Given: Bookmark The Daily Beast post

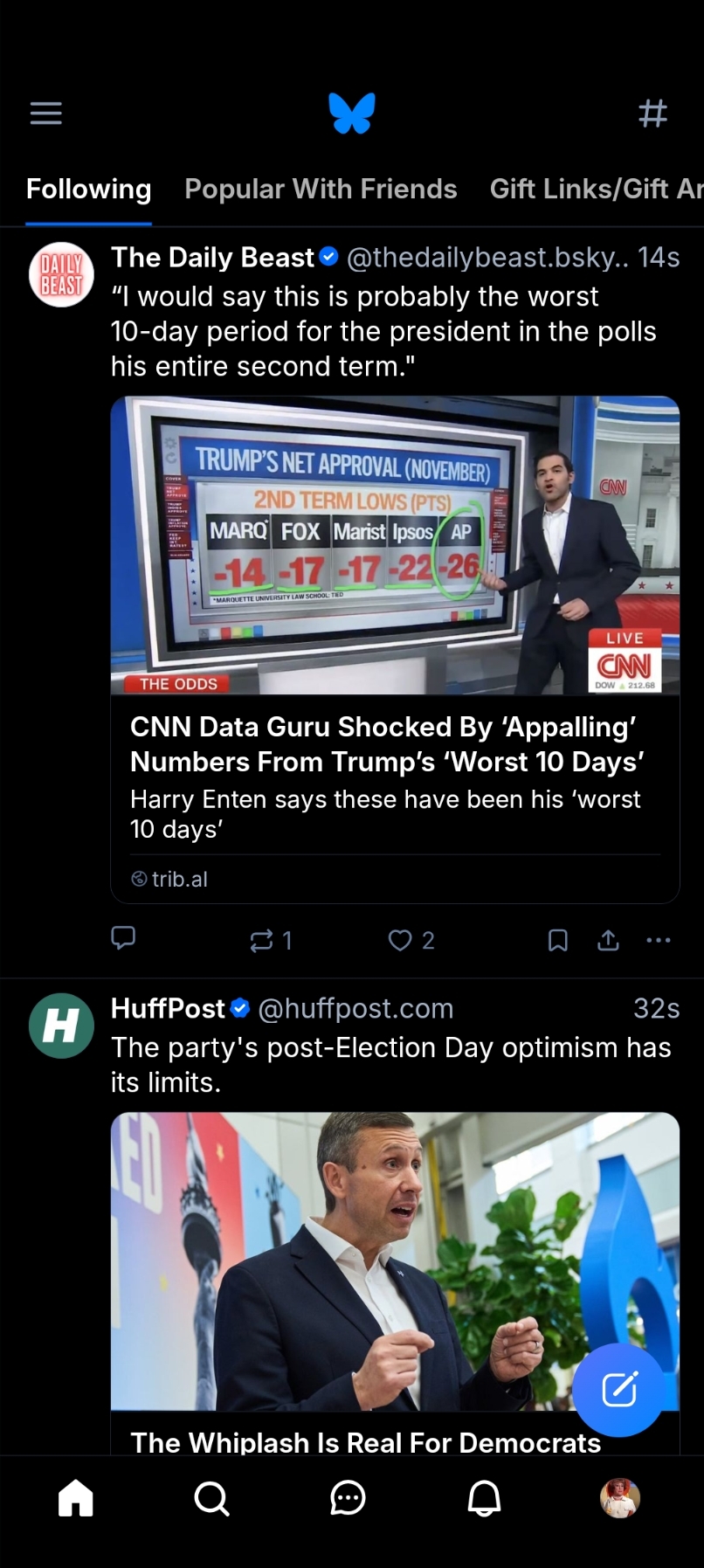Looking at the screenshot, I should (x=557, y=940).
